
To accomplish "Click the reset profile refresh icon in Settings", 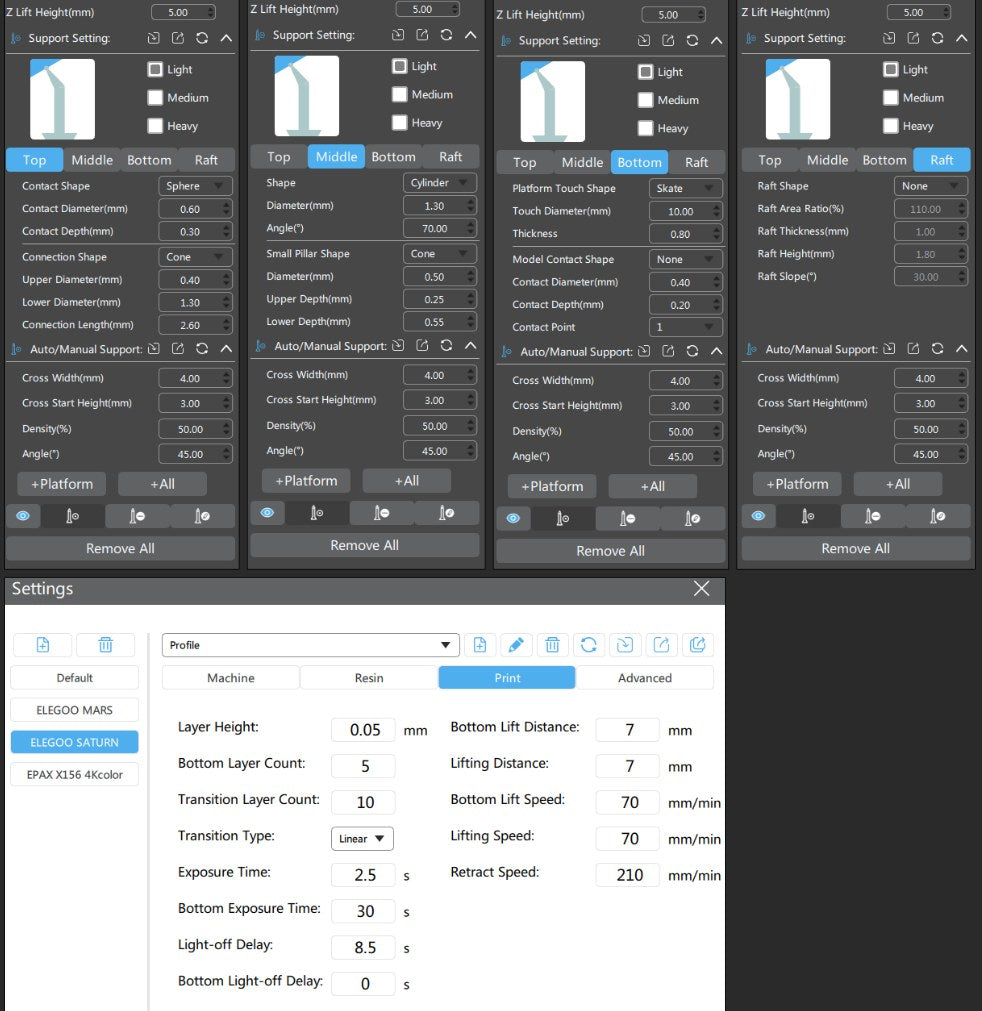I will pyautogui.click(x=589, y=645).
